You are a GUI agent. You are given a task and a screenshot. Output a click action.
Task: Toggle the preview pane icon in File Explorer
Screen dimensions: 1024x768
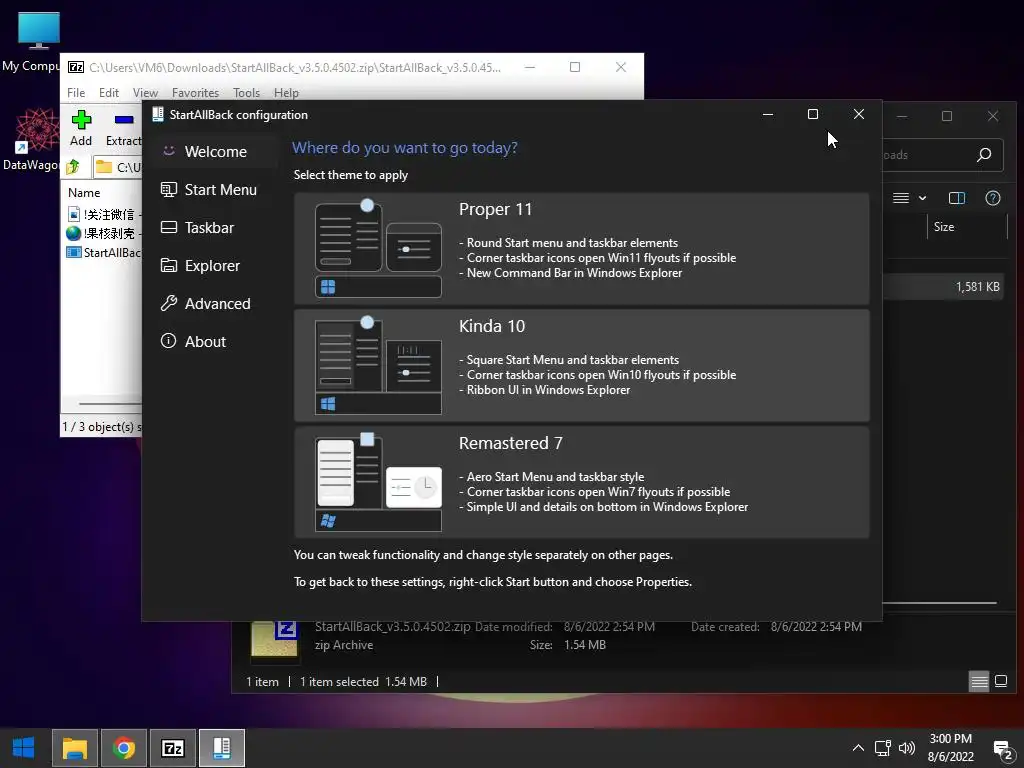pos(957,198)
